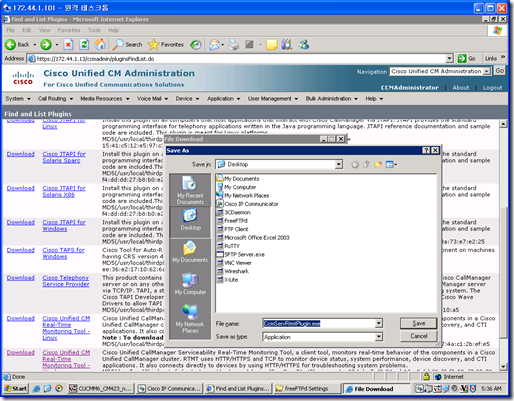Open Cisco TAPS for Windows link
Screen dimensions: 514x401
63,253
